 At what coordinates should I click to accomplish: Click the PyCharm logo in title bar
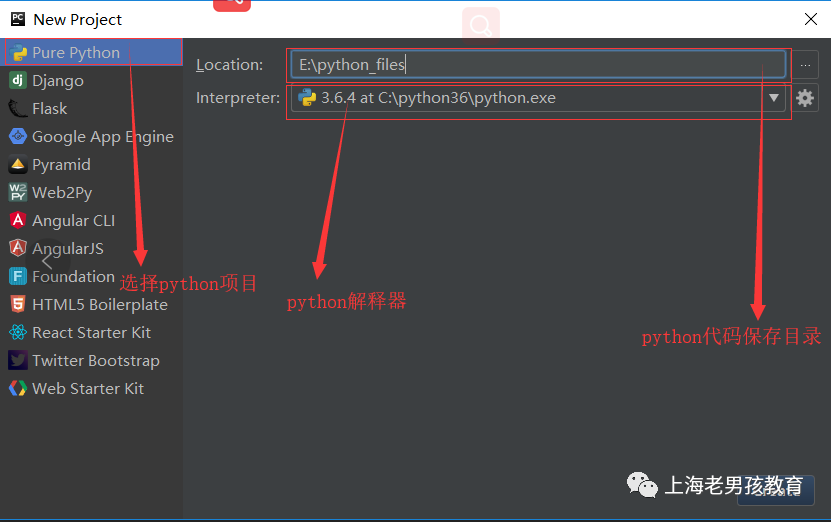18,19
